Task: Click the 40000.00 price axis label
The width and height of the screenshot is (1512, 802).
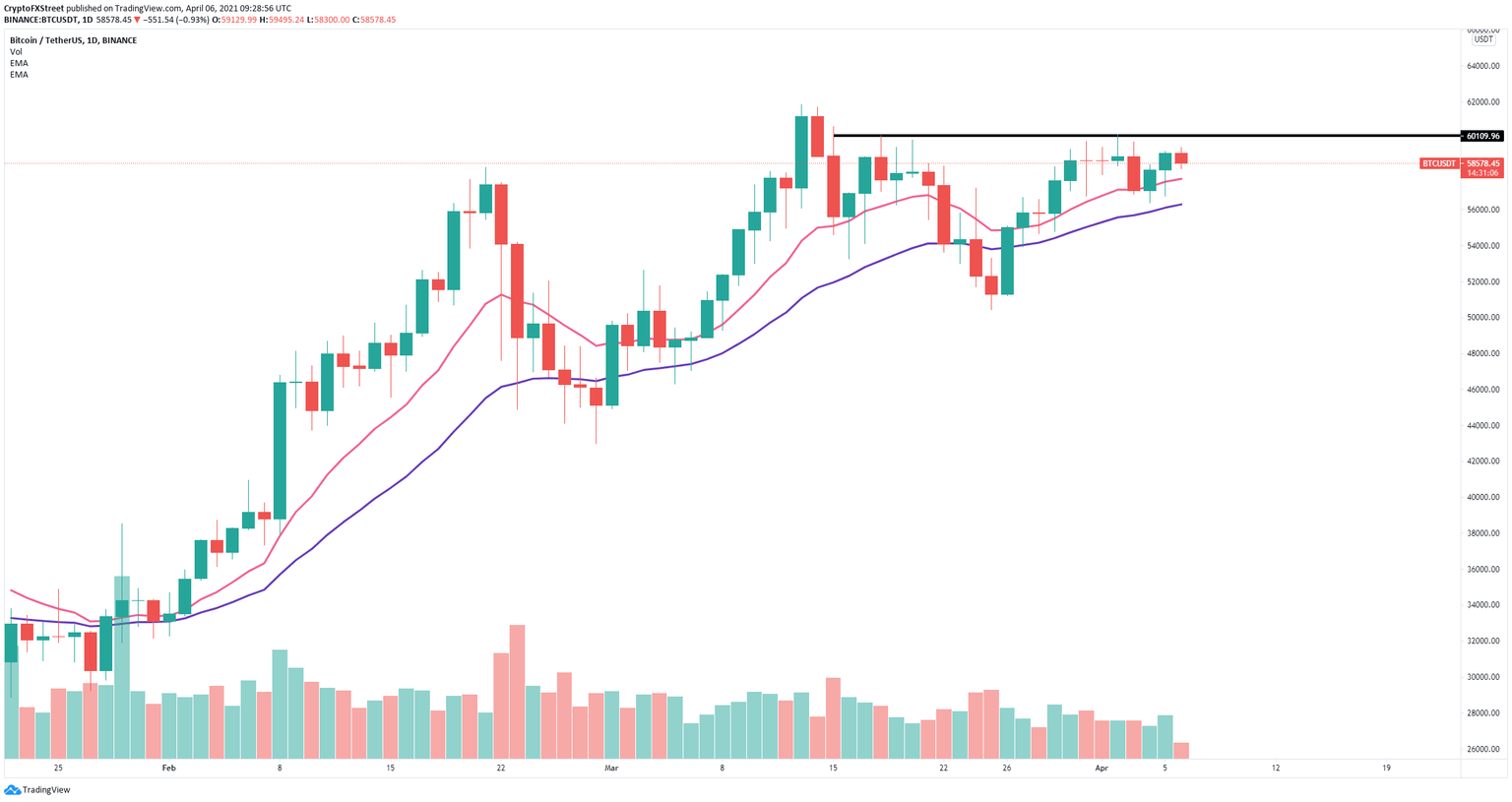Action: 1482,497
